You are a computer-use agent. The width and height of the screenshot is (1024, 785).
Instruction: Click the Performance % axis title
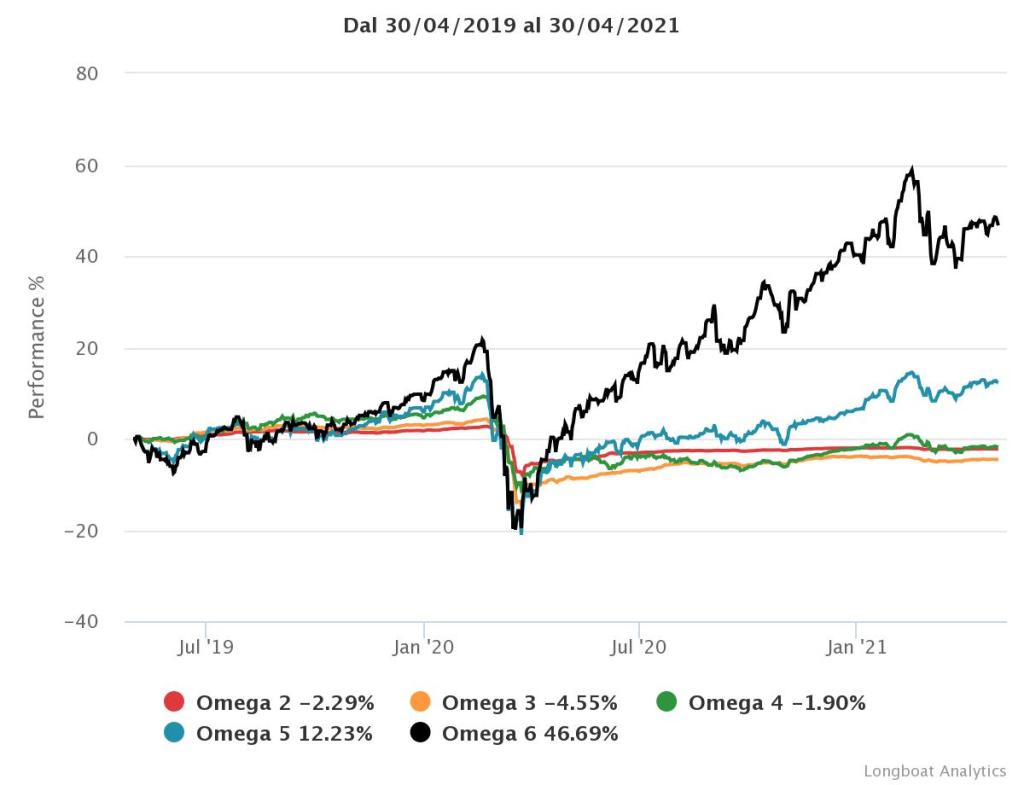click(x=36, y=346)
